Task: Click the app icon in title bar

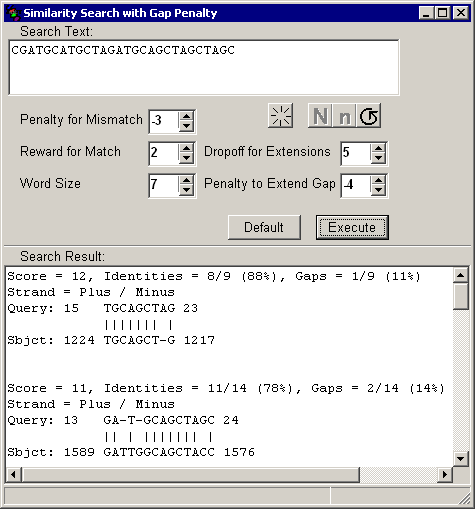Action: (x=13, y=13)
